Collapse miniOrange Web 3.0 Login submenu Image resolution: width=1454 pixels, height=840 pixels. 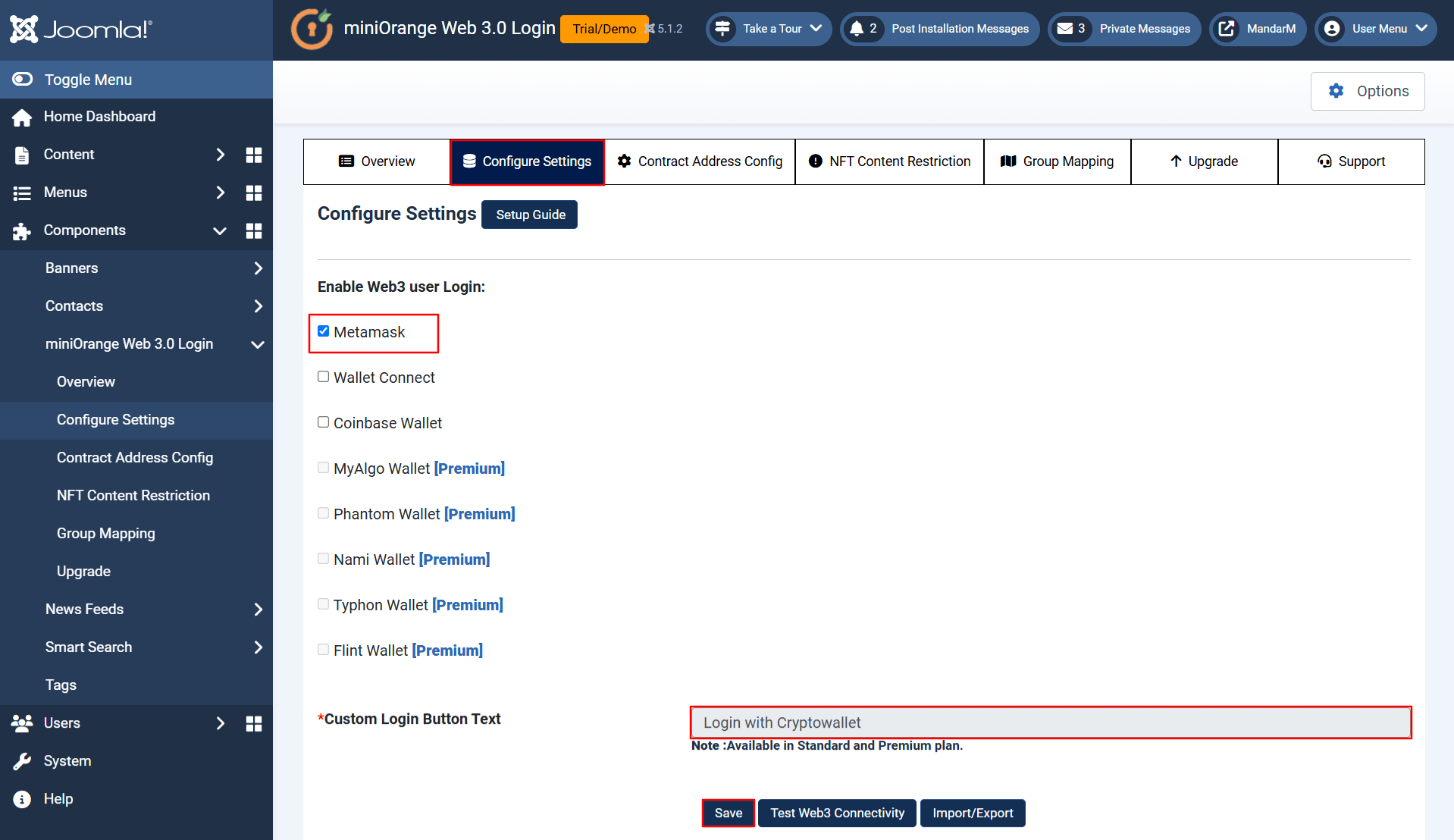[258, 344]
